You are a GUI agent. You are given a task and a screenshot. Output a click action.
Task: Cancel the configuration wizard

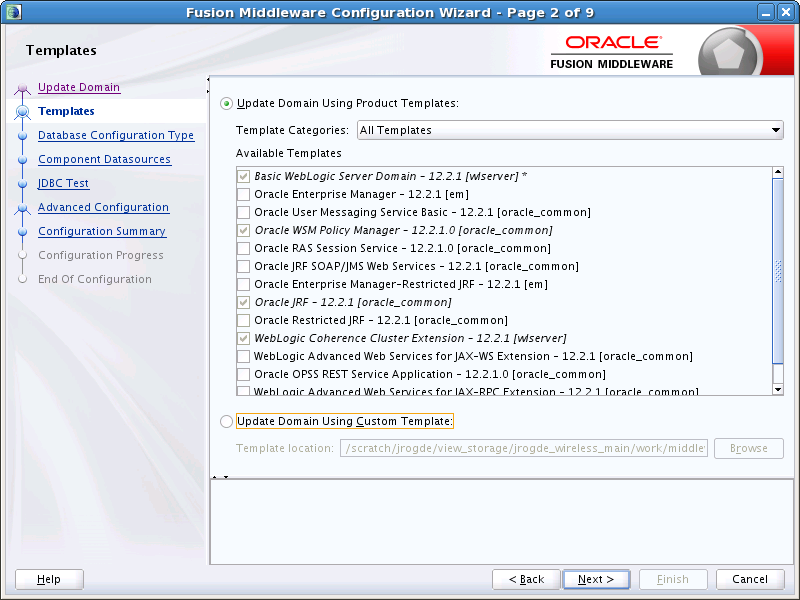[x=750, y=579]
